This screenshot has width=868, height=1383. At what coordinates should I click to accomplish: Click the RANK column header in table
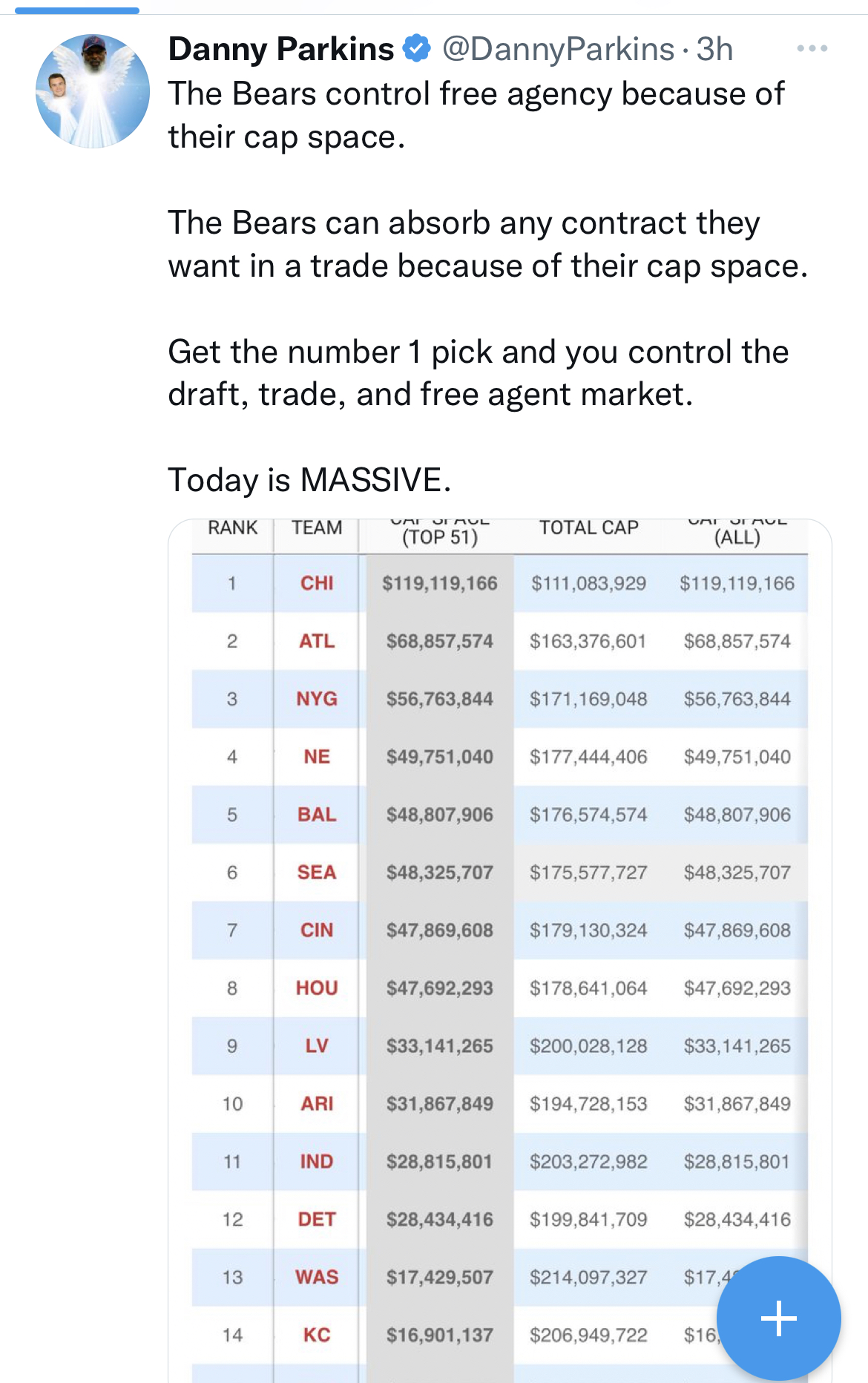click(x=232, y=528)
